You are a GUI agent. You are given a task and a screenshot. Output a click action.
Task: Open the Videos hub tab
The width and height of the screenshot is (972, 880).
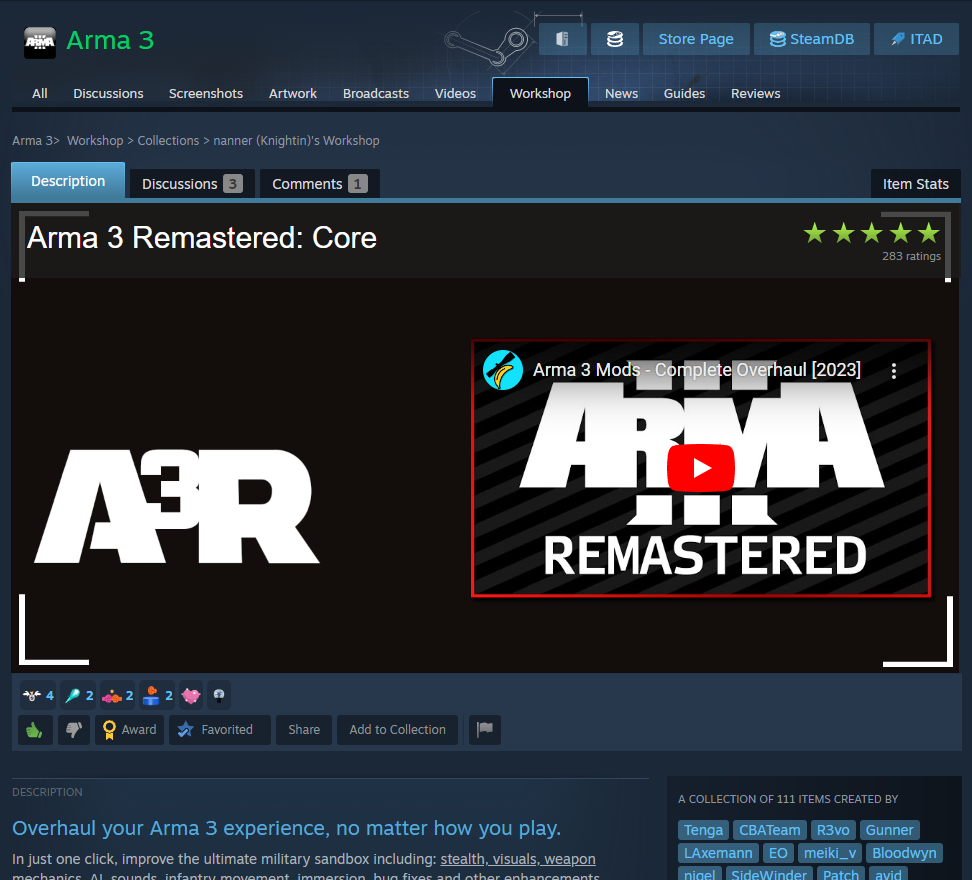pyautogui.click(x=455, y=94)
